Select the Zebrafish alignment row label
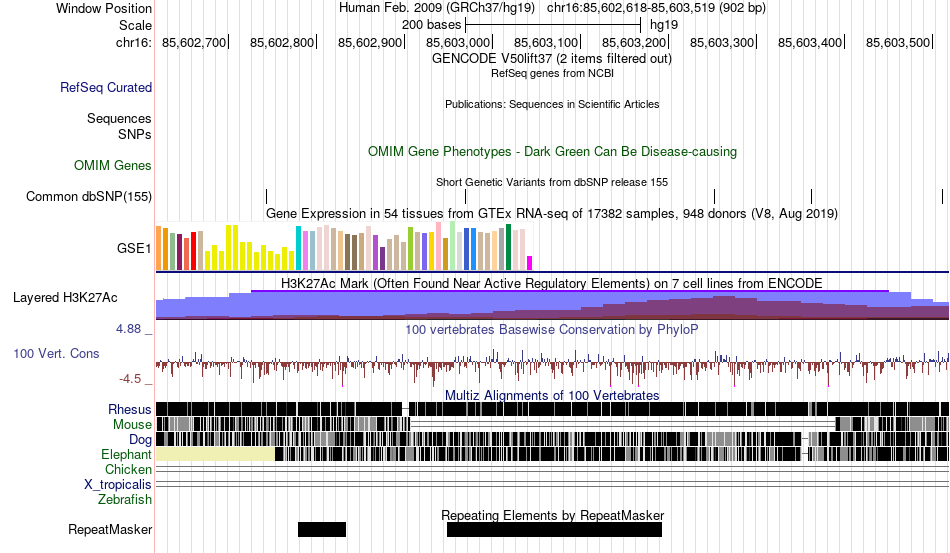Screen dimensions: 950x553 pos(125,500)
